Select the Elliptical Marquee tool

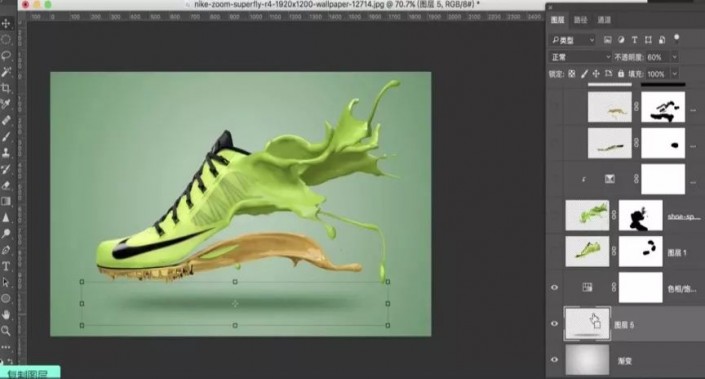6,40
